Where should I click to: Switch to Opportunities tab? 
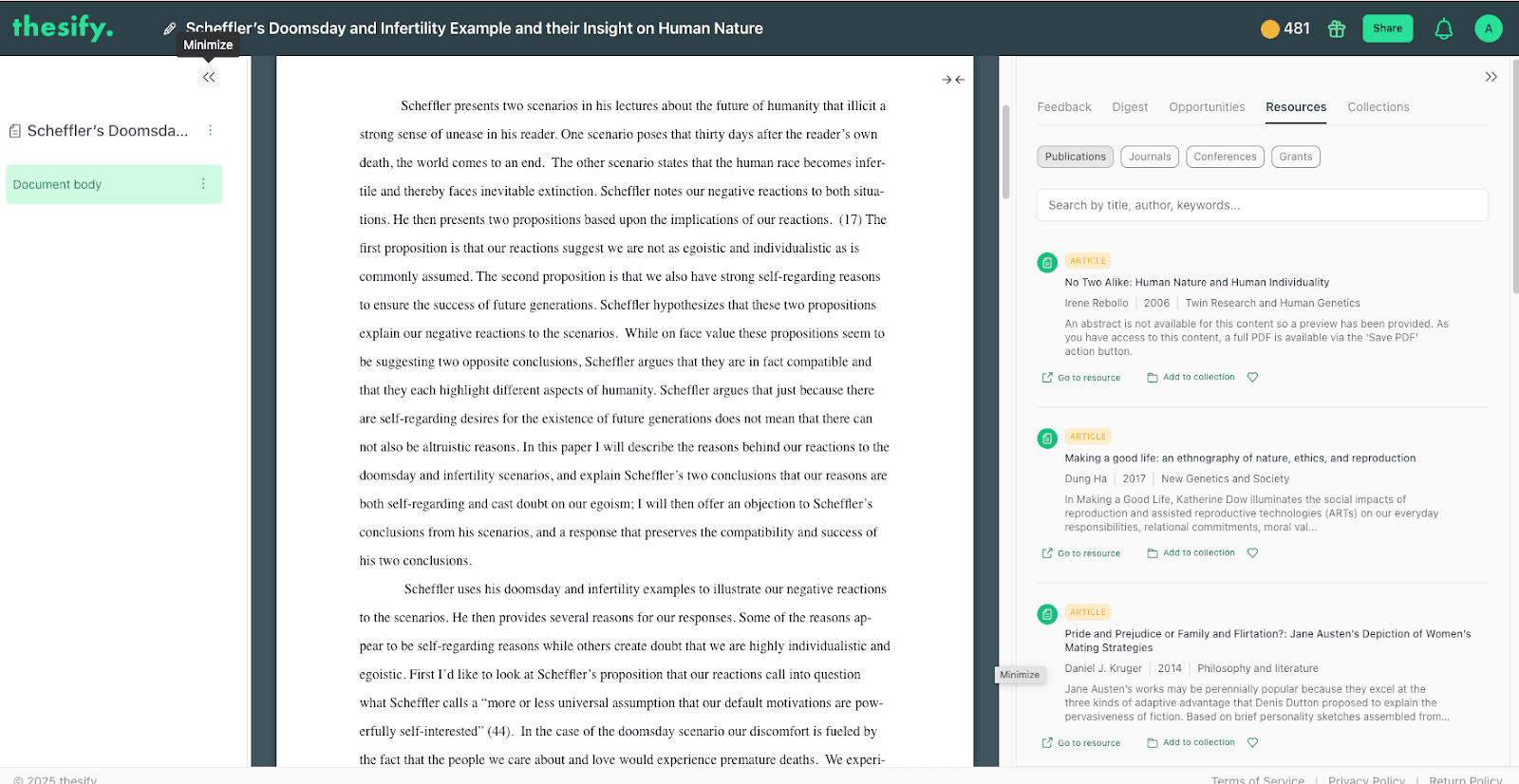pos(1207,107)
